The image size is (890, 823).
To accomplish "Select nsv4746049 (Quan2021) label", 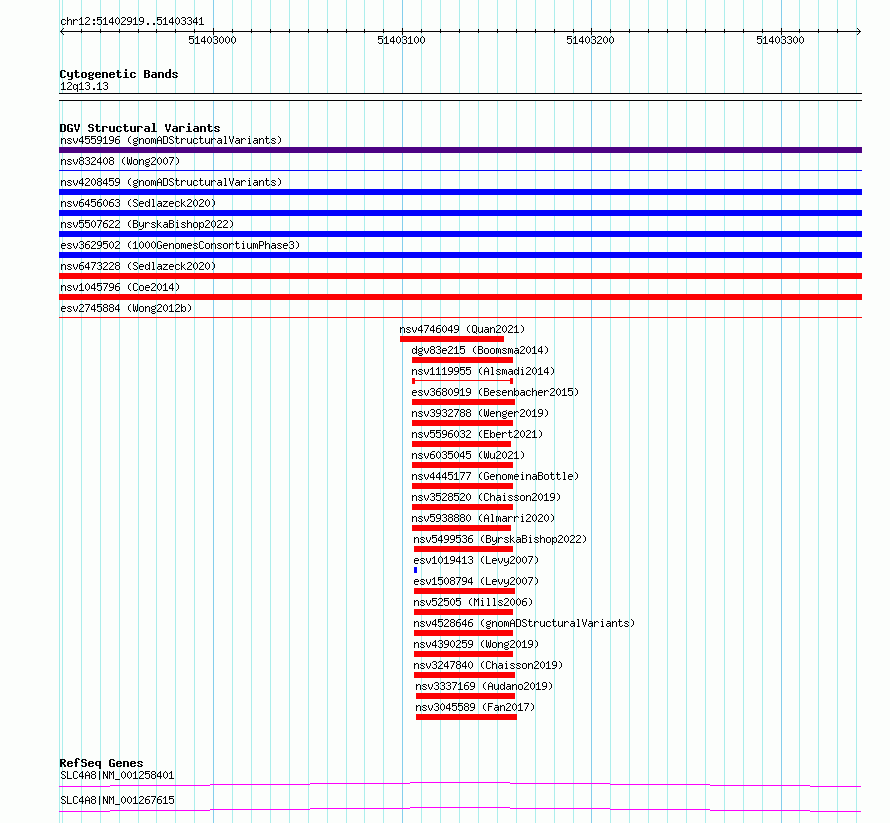I will (462, 329).
